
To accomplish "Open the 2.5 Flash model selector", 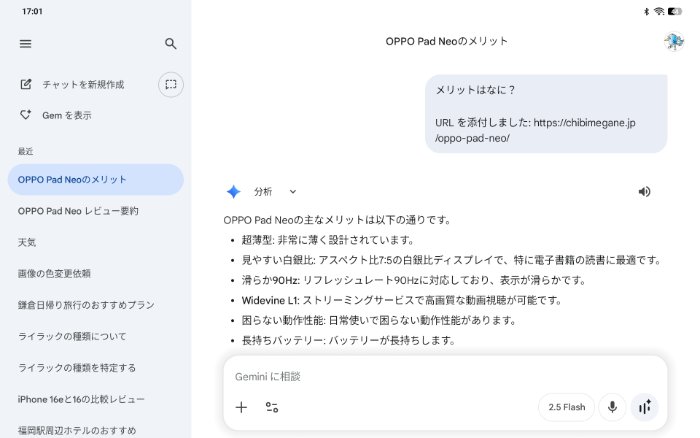I will [567, 407].
